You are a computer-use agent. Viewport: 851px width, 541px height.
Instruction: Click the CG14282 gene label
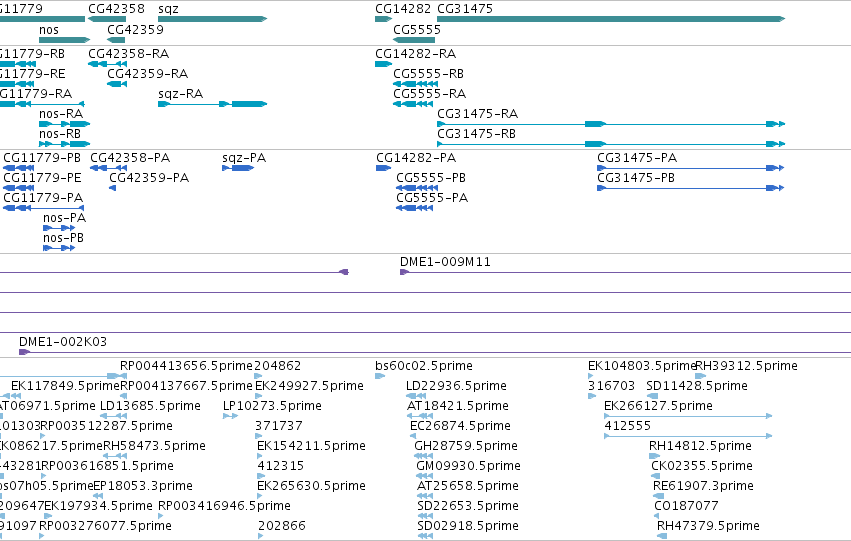[403, 9]
